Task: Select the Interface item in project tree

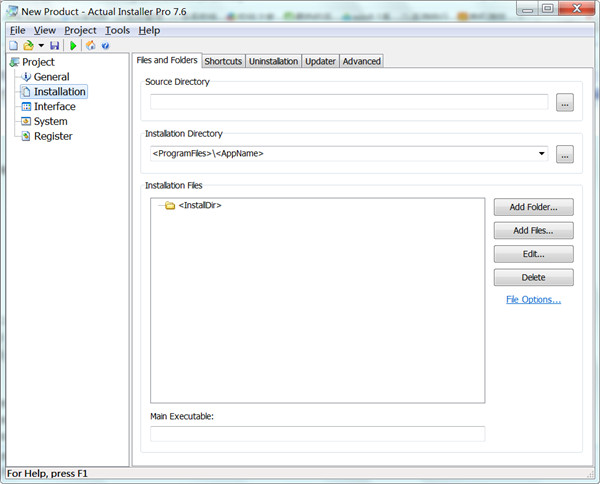Action: (54, 107)
